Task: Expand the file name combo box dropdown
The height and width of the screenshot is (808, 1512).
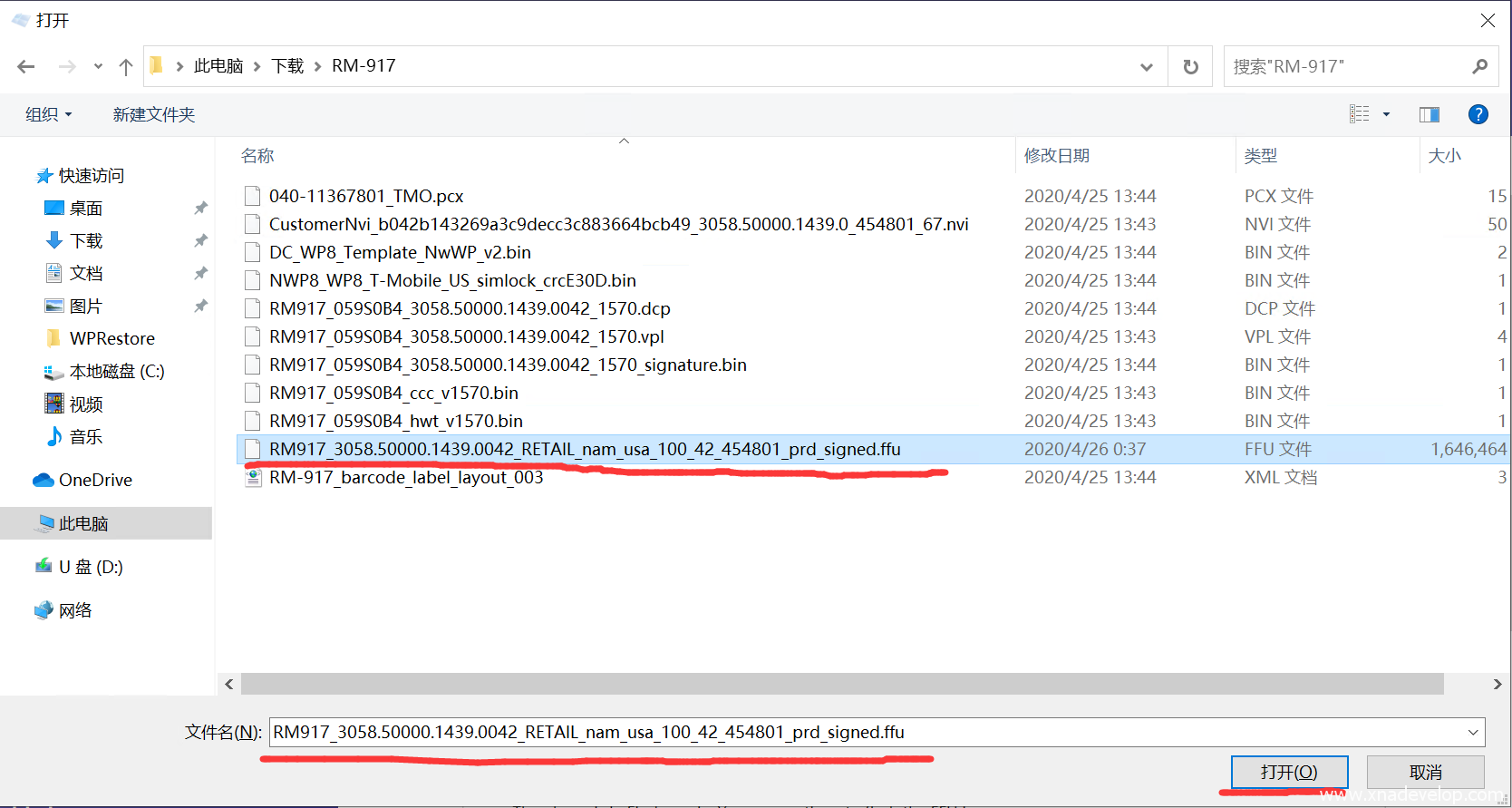Action: tap(1473, 732)
